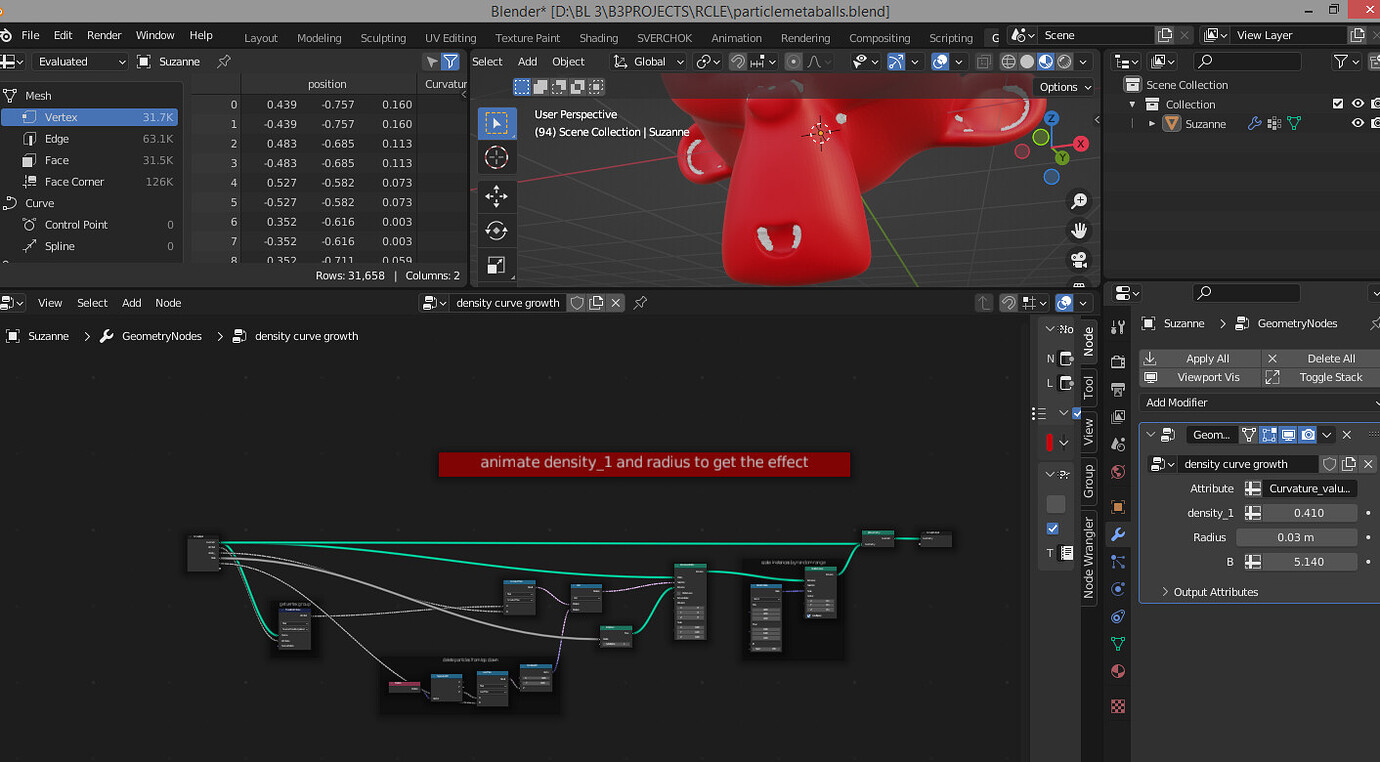The width and height of the screenshot is (1380, 762).
Task: Activate the 3D Cursor tool
Action: (x=496, y=157)
